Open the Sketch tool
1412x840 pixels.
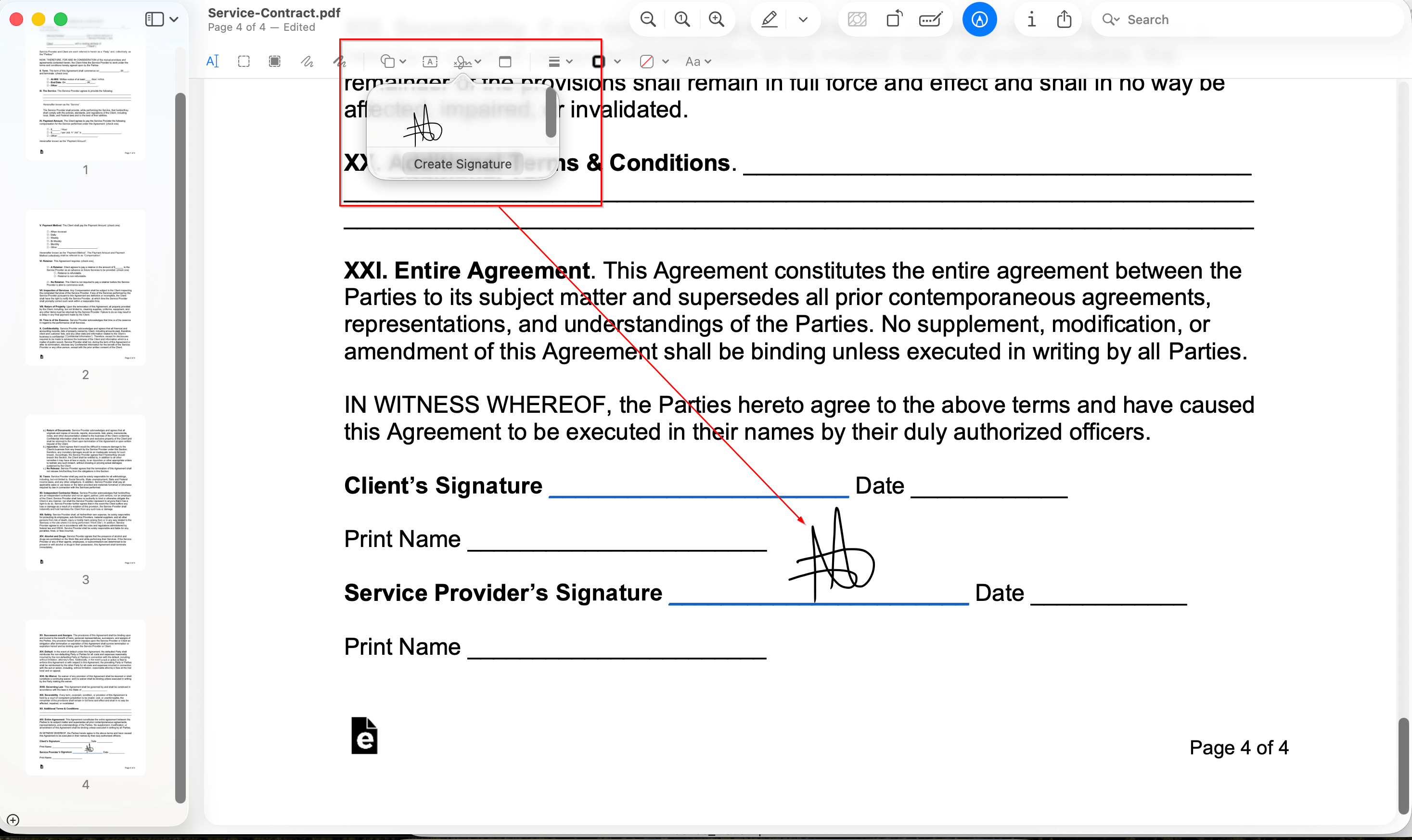click(308, 61)
